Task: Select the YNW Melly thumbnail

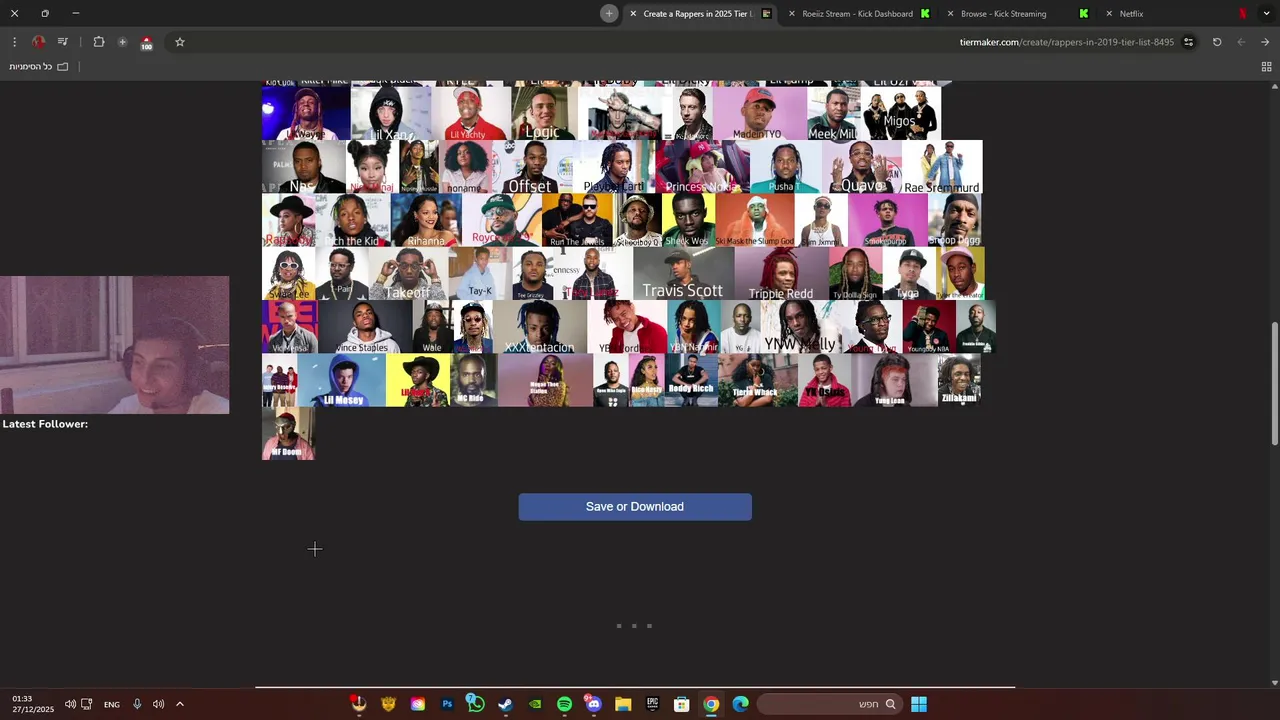Action: coord(800,327)
